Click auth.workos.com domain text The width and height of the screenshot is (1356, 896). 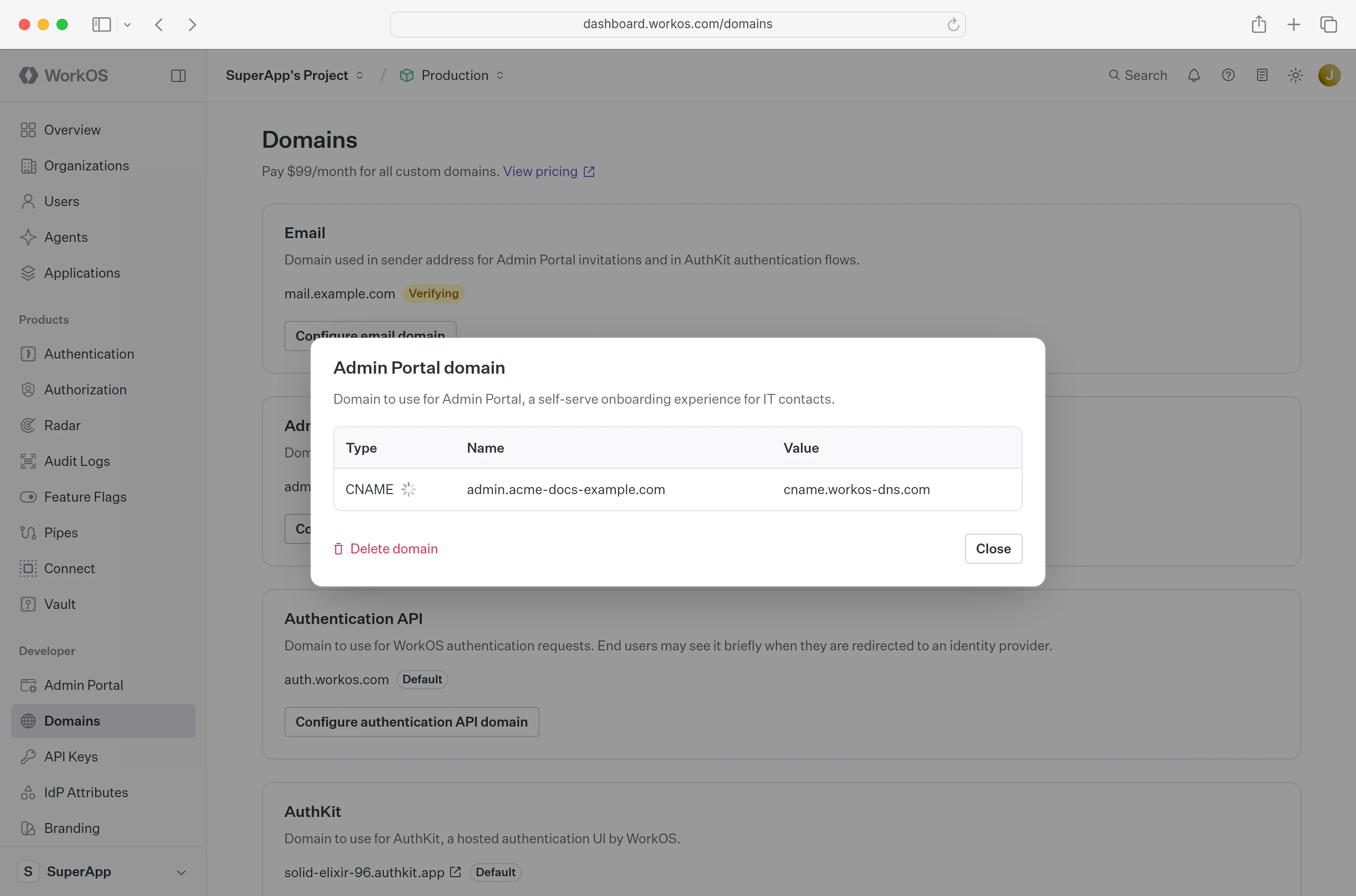click(x=336, y=680)
